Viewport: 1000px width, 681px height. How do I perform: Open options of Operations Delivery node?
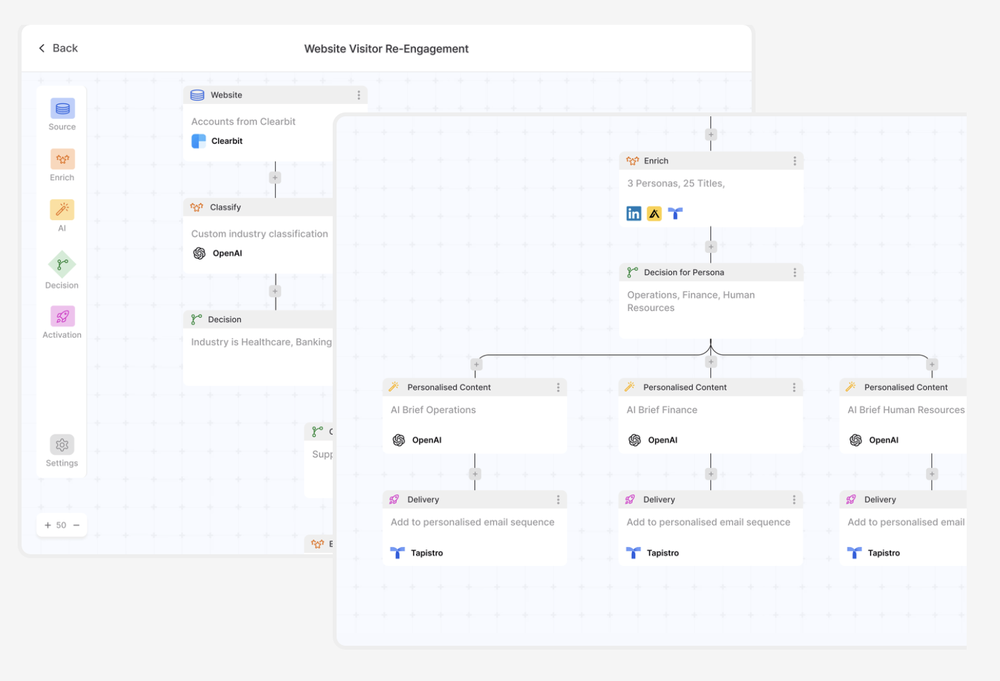coord(558,499)
